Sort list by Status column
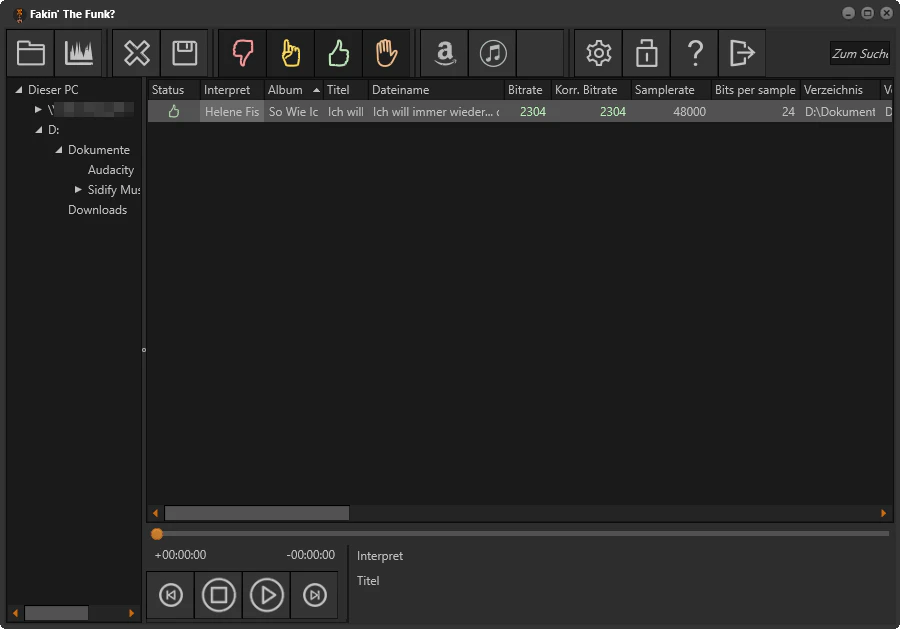Image resolution: width=900 pixels, height=629 pixels. click(x=174, y=90)
